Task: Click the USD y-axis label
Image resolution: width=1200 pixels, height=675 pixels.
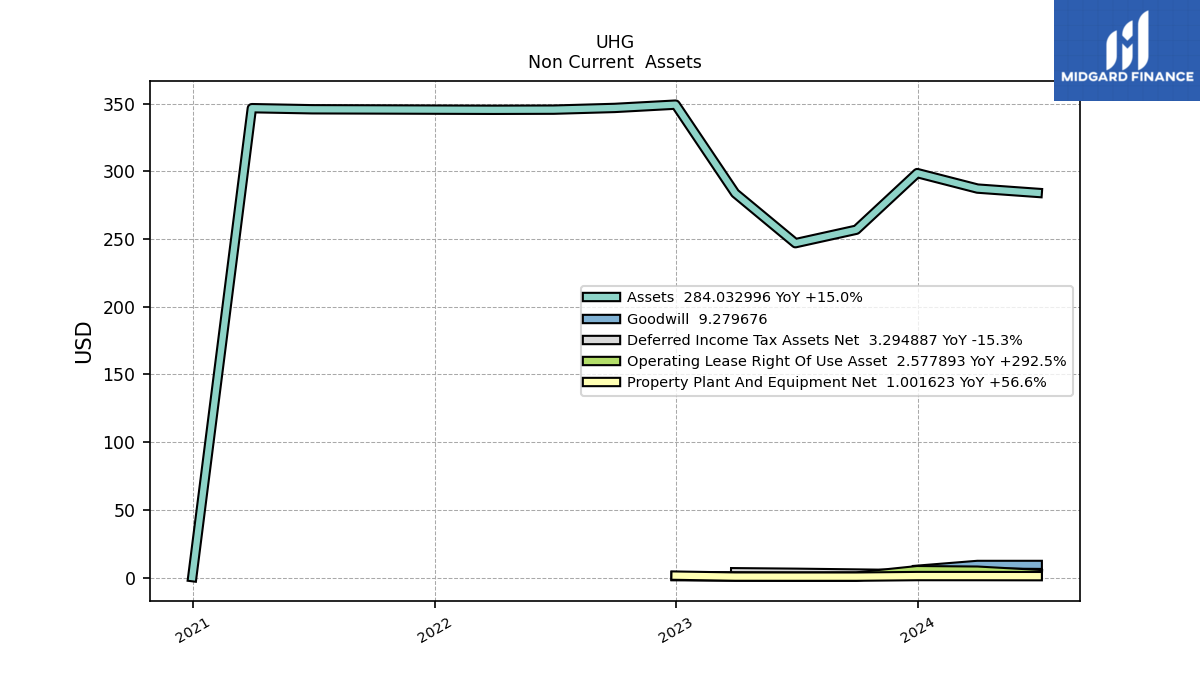Action: point(84,342)
